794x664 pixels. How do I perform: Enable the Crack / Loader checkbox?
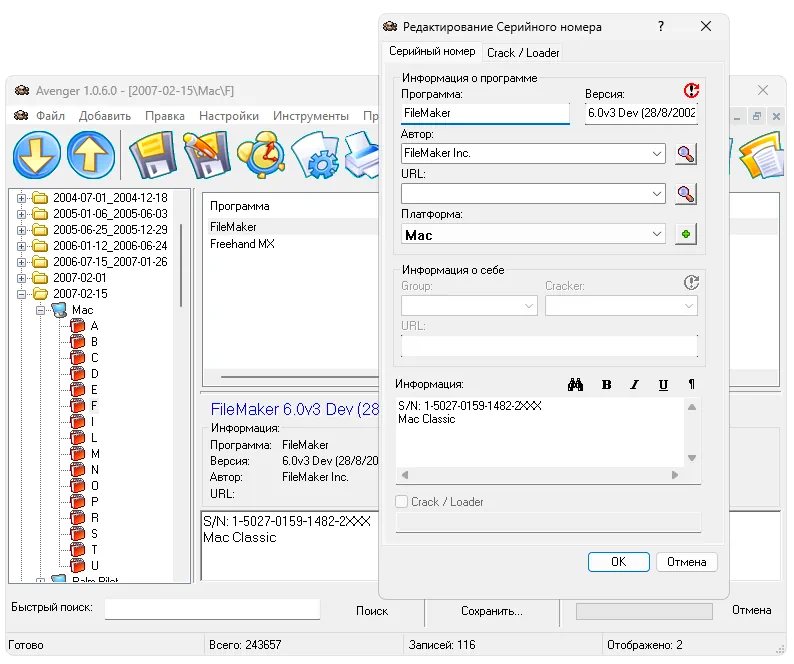coord(402,501)
